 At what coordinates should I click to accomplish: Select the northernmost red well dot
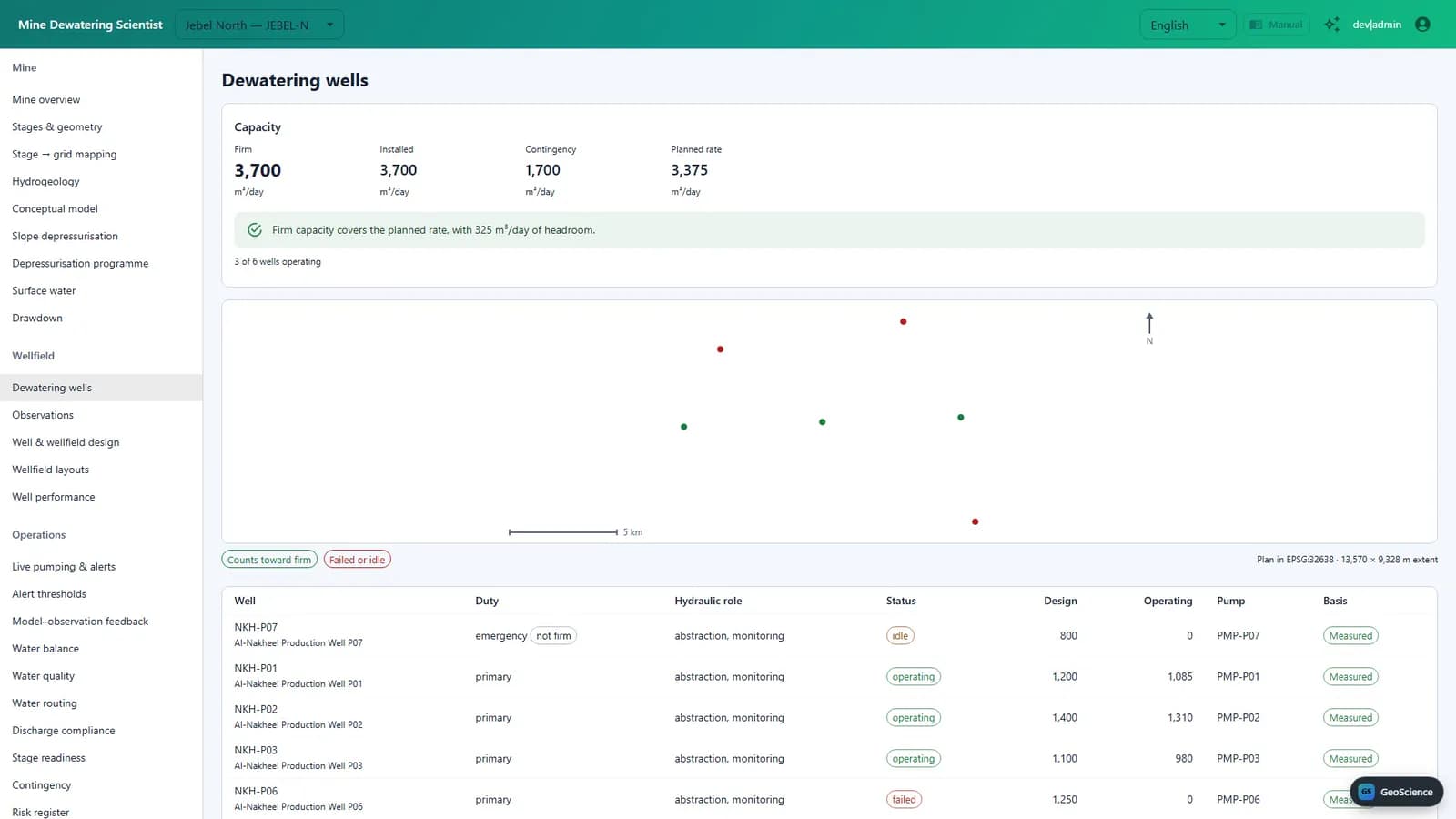[903, 321]
